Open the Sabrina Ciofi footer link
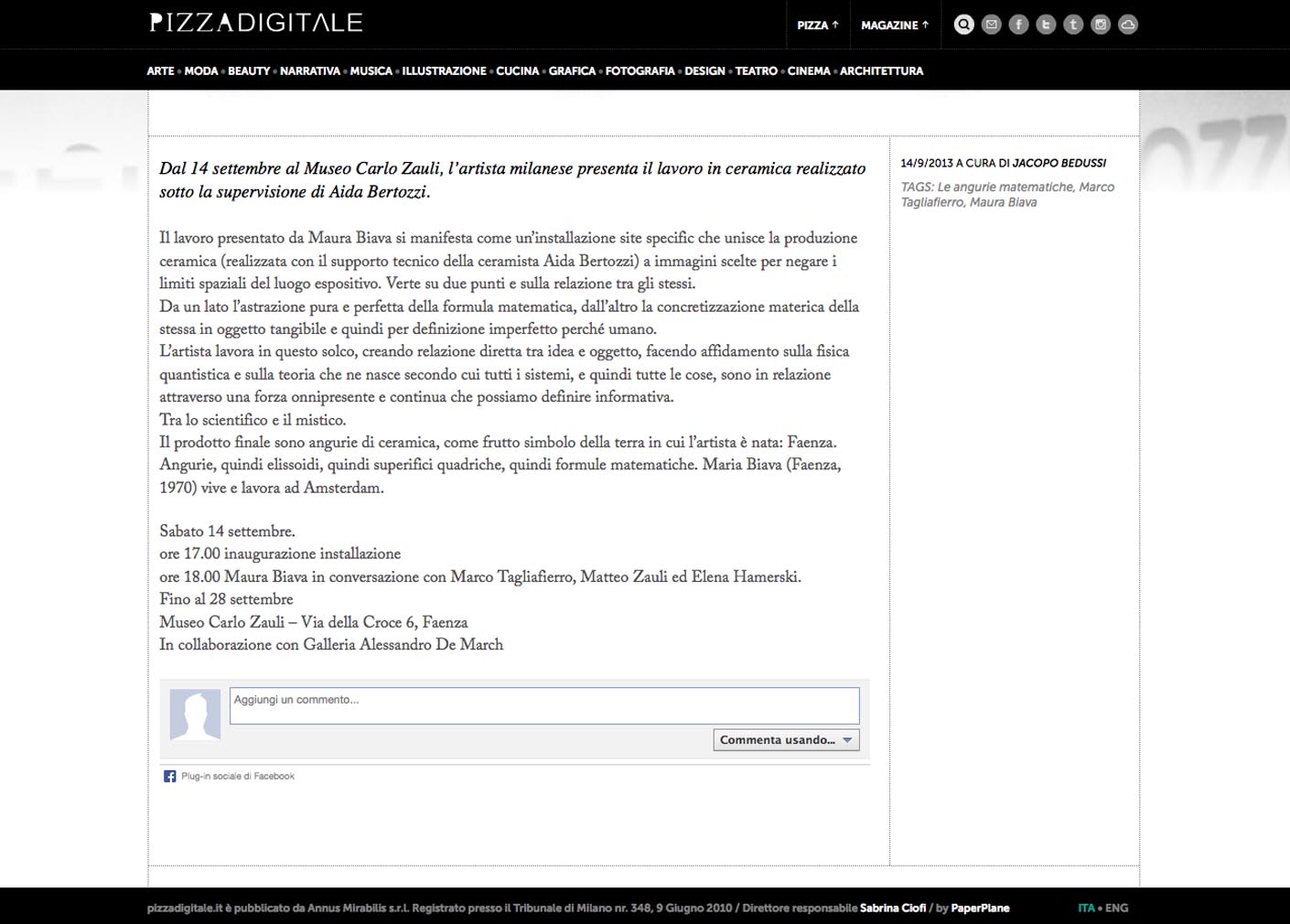The height and width of the screenshot is (924, 1290). pos(893,908)
